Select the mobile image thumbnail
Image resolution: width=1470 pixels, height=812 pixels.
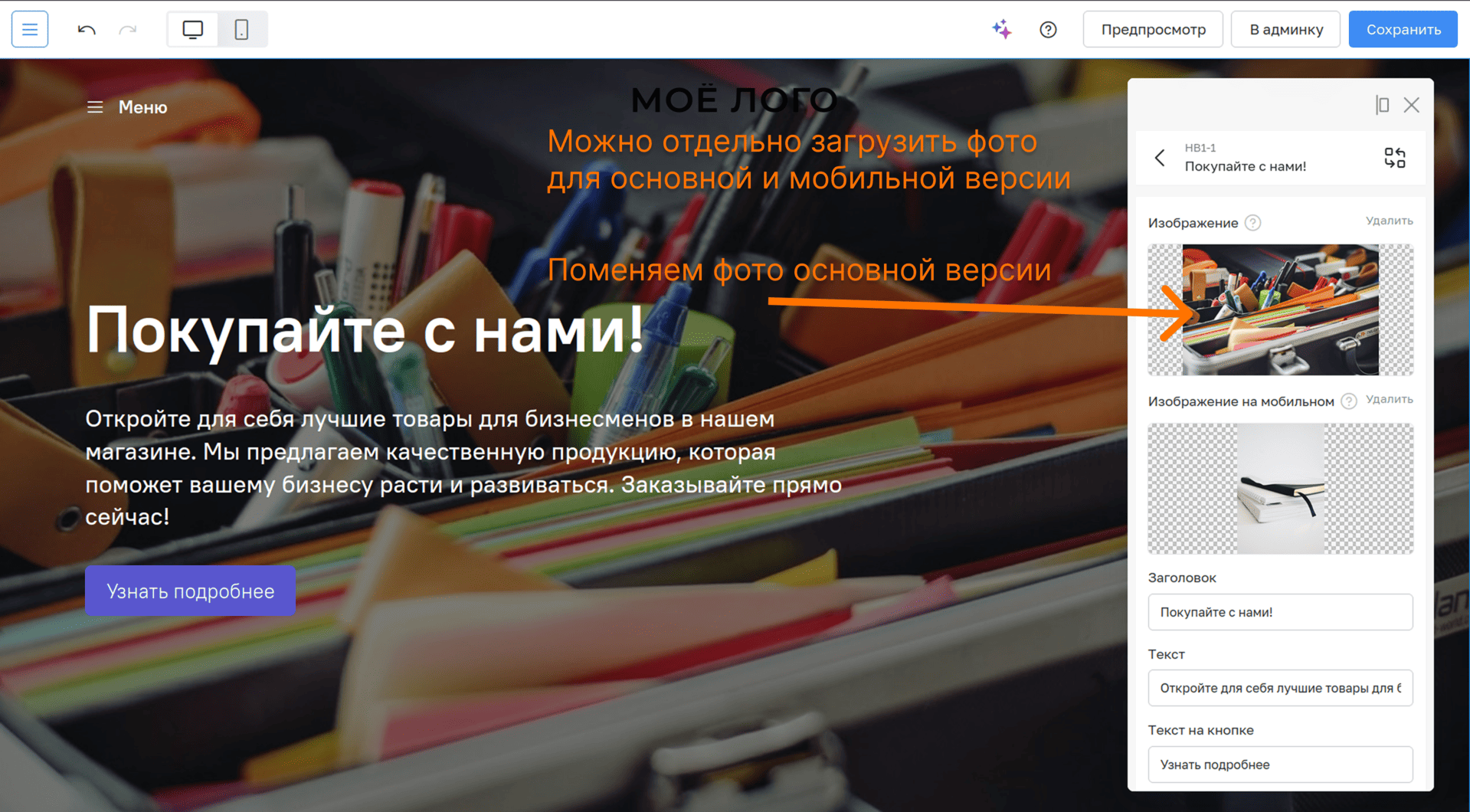1280,489
